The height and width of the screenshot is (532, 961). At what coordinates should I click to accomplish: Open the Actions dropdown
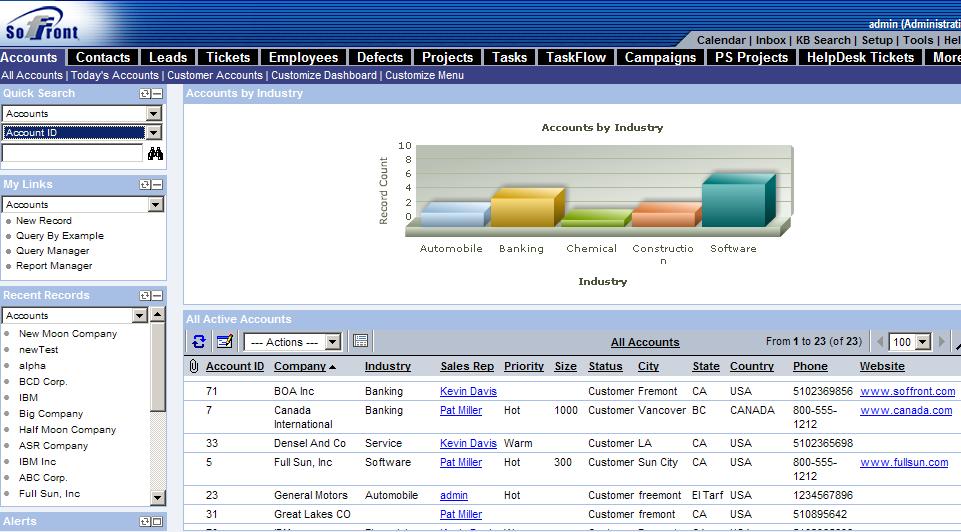333,342
